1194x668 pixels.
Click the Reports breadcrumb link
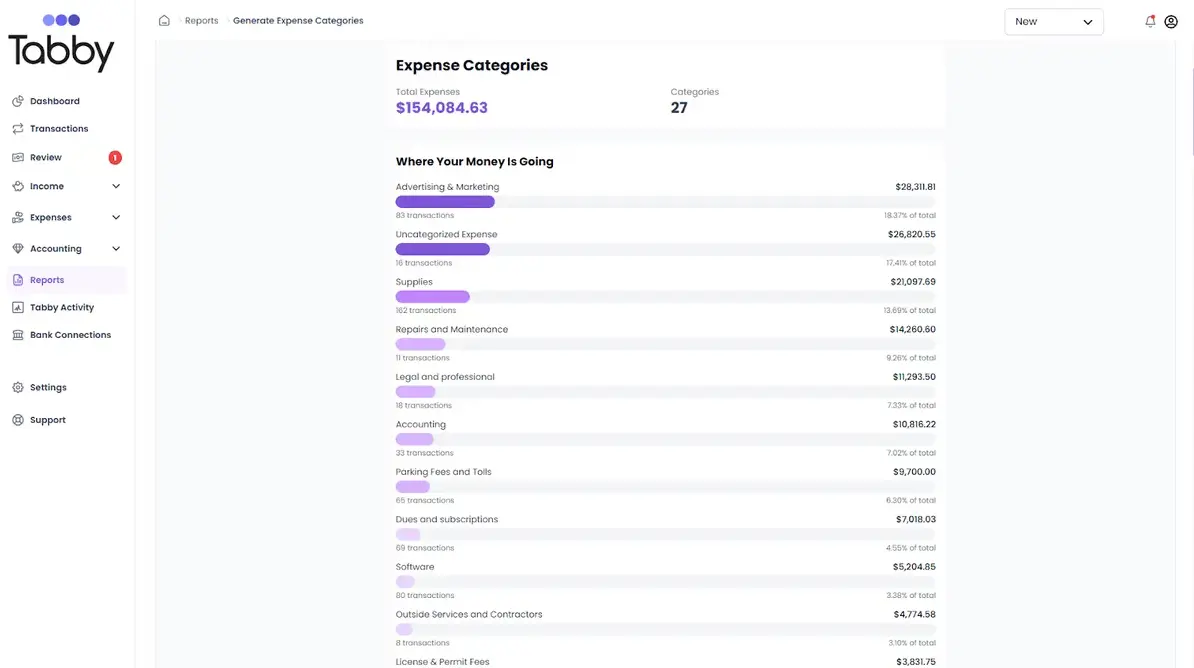(201, 21)
